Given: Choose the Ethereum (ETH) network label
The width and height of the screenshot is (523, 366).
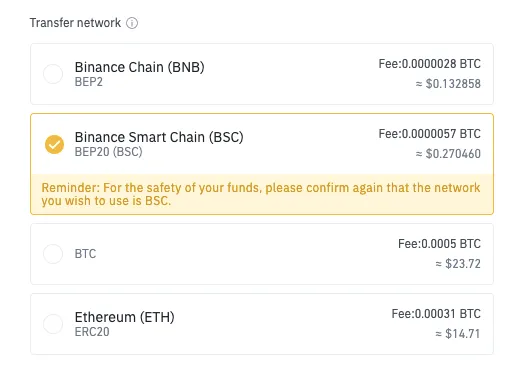Looking at the screenshot, I should (124, 317).
